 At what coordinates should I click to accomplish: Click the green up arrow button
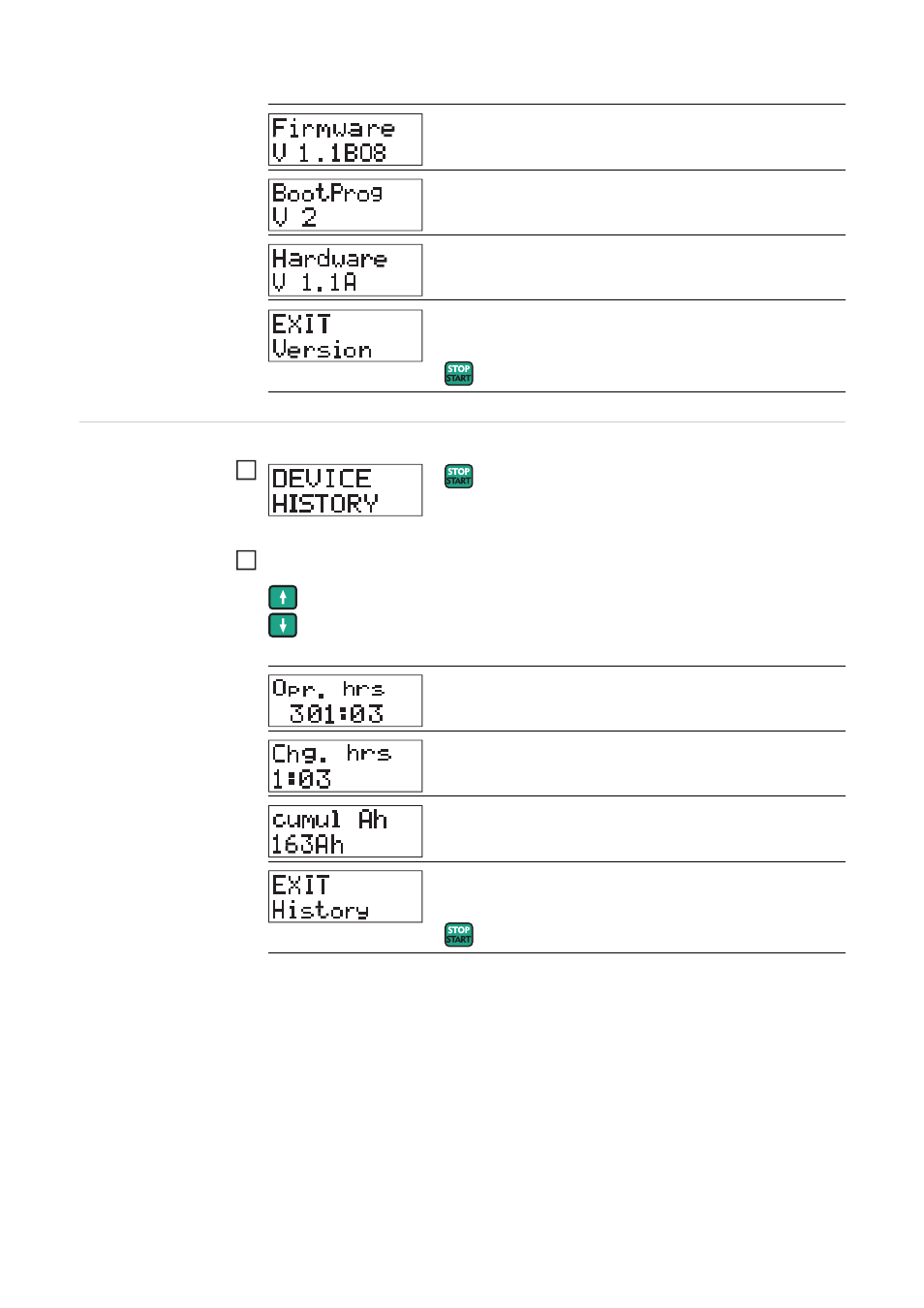coord(282,597)
